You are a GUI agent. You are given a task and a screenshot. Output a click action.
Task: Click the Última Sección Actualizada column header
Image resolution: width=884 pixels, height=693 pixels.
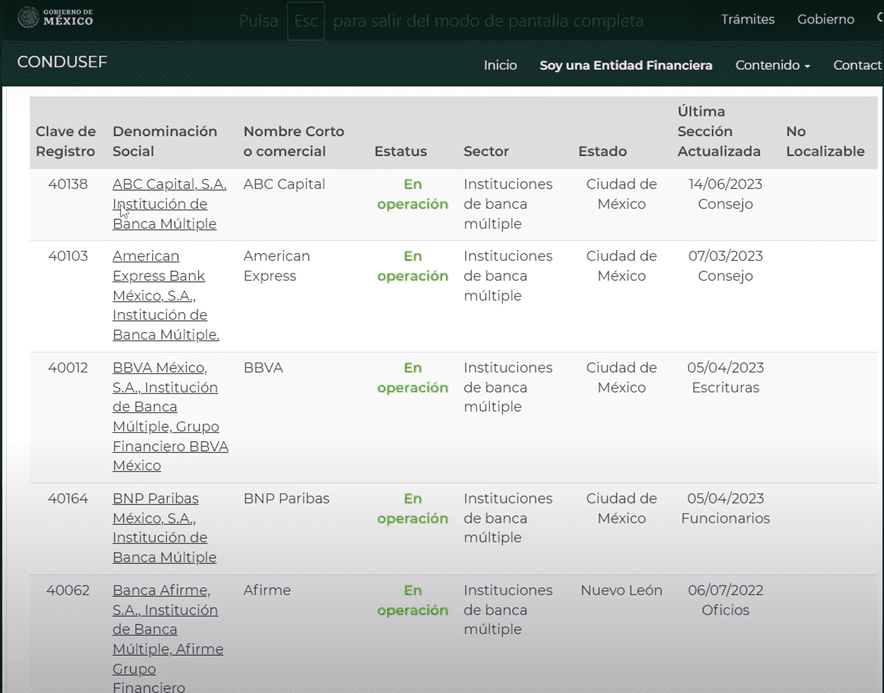click(x=718, y=131)
